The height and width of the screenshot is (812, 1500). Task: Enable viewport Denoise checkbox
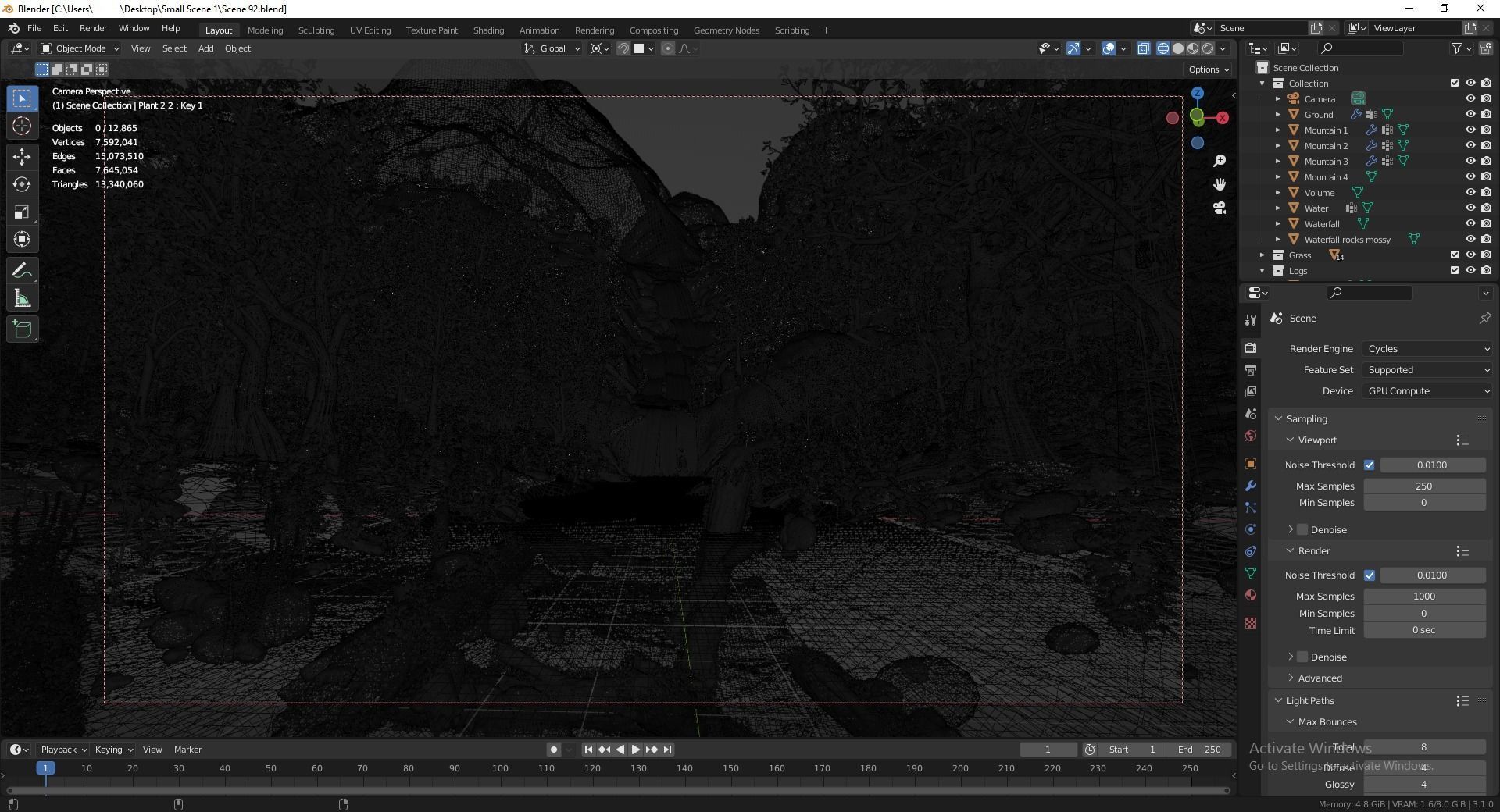click(1302, 530)
